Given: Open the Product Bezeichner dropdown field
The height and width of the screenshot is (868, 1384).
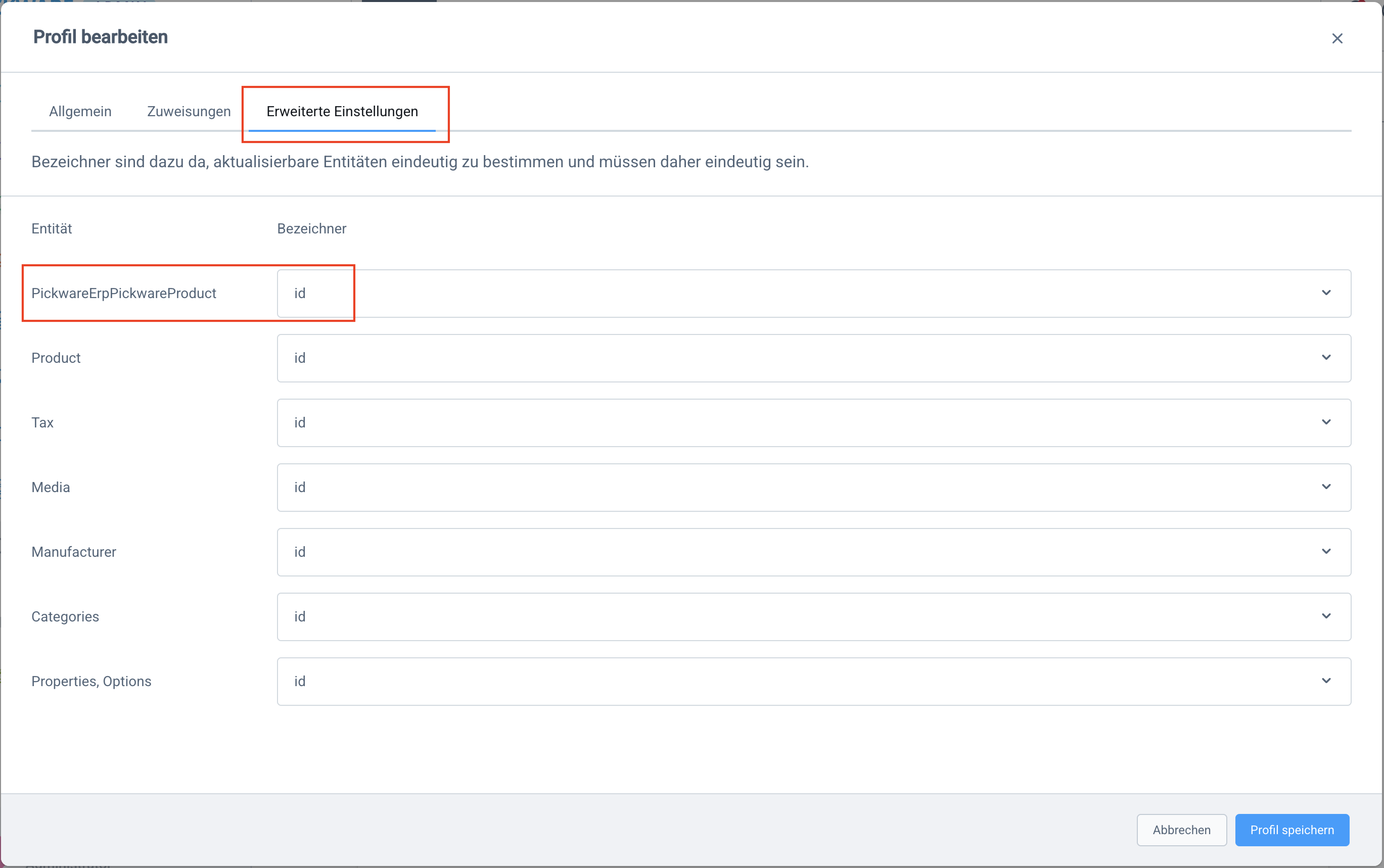Looking at the screenshot, I should 804,358.
